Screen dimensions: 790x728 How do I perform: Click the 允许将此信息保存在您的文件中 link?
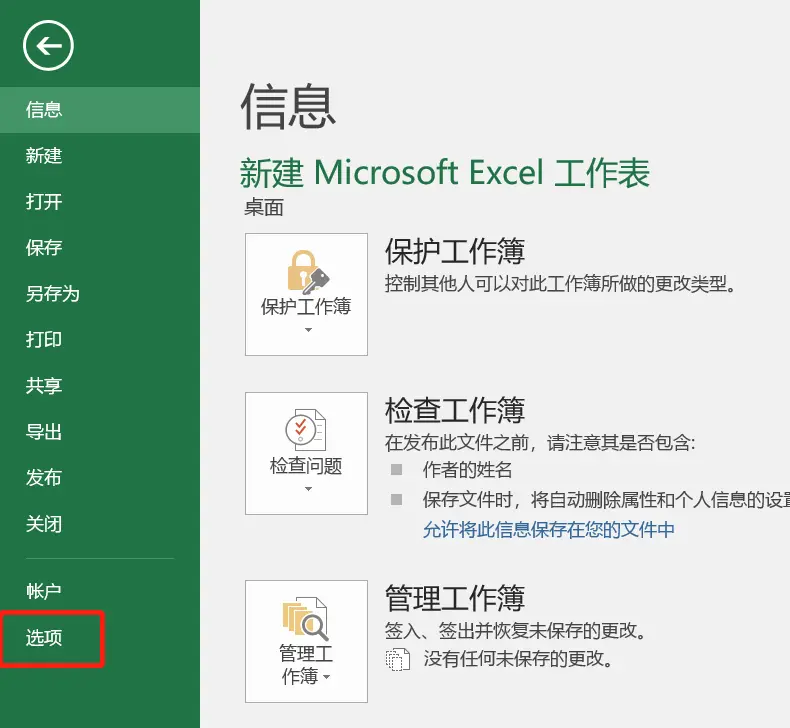tap(549, 530)
